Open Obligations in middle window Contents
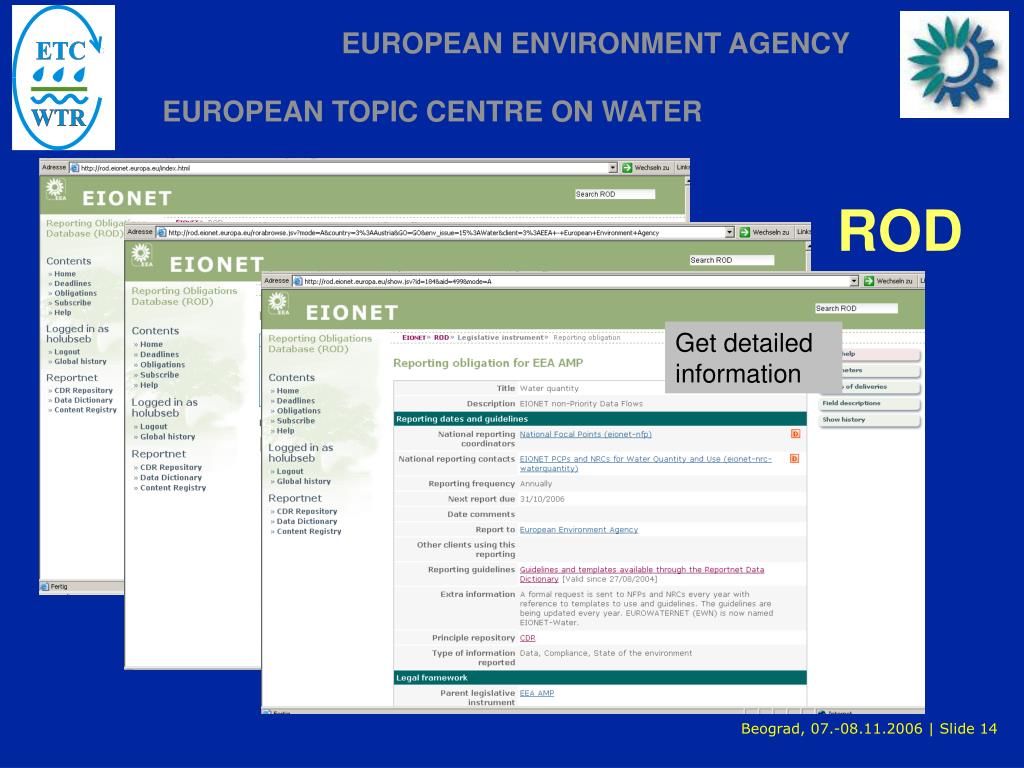1024x768 pixels. (163, 364)
